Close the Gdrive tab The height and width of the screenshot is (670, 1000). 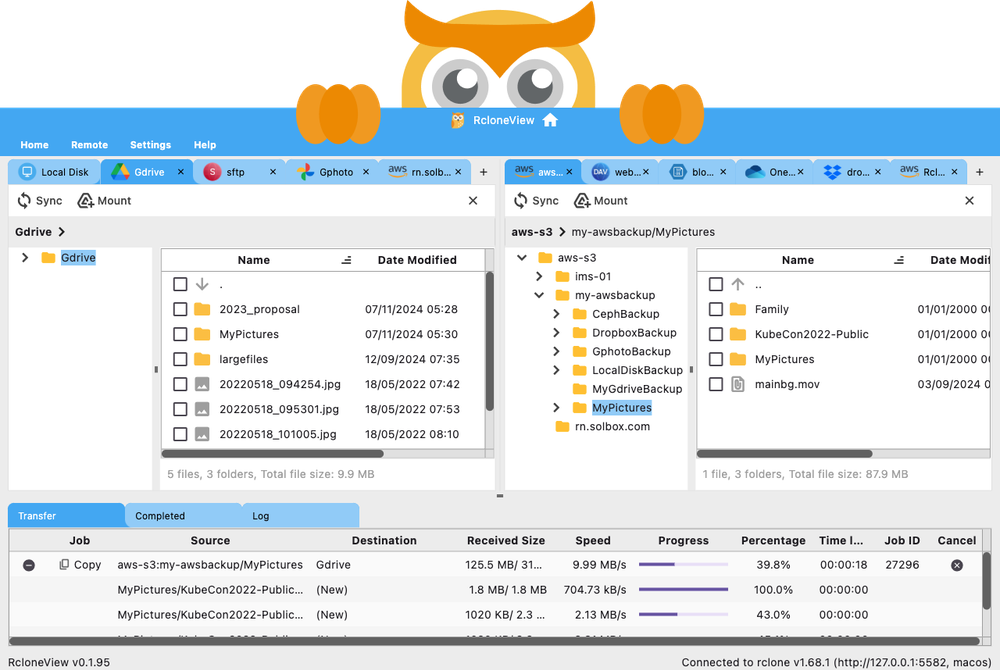[x=180, y=172]
